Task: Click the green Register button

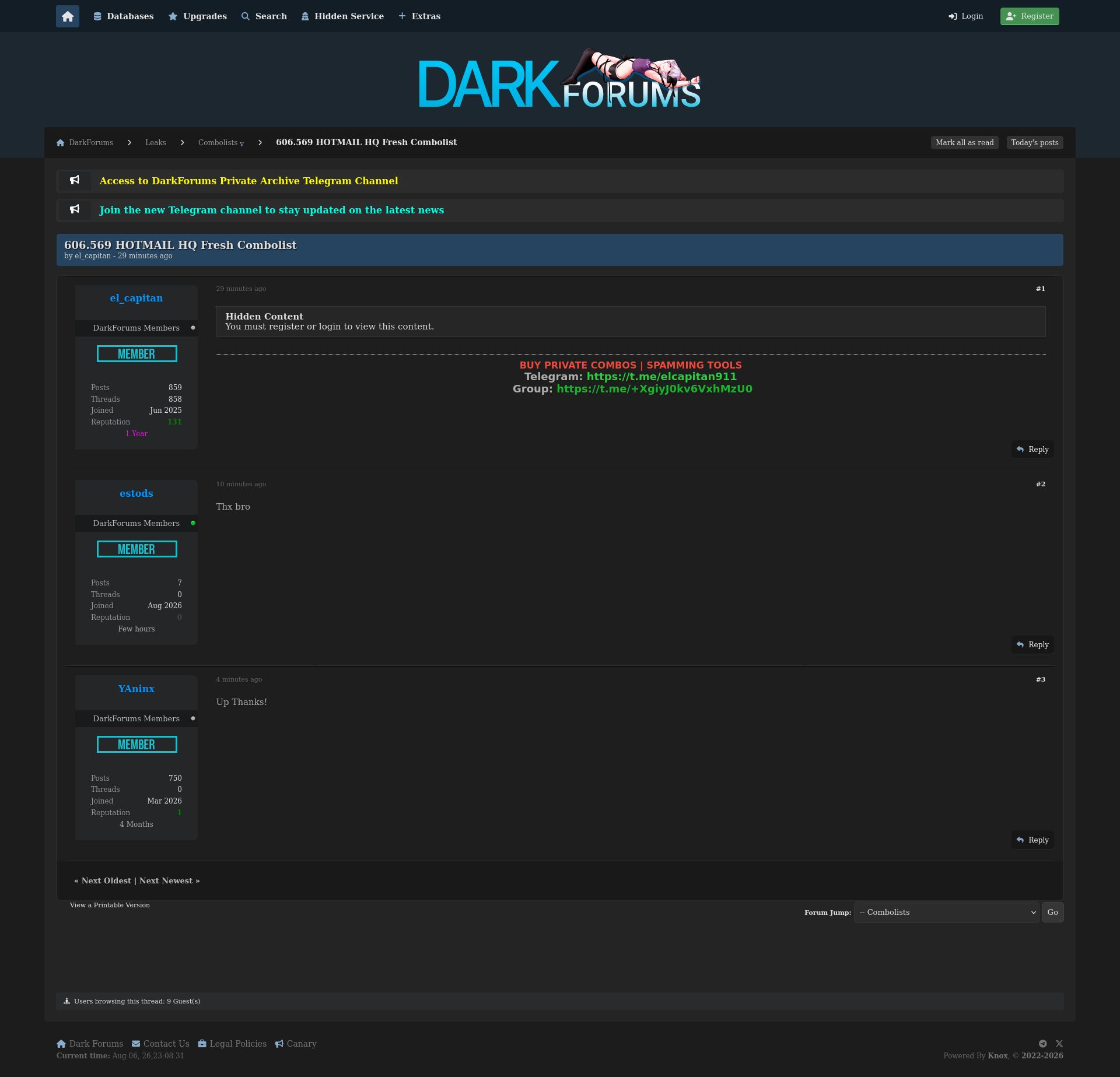Action: point(1030,16)
